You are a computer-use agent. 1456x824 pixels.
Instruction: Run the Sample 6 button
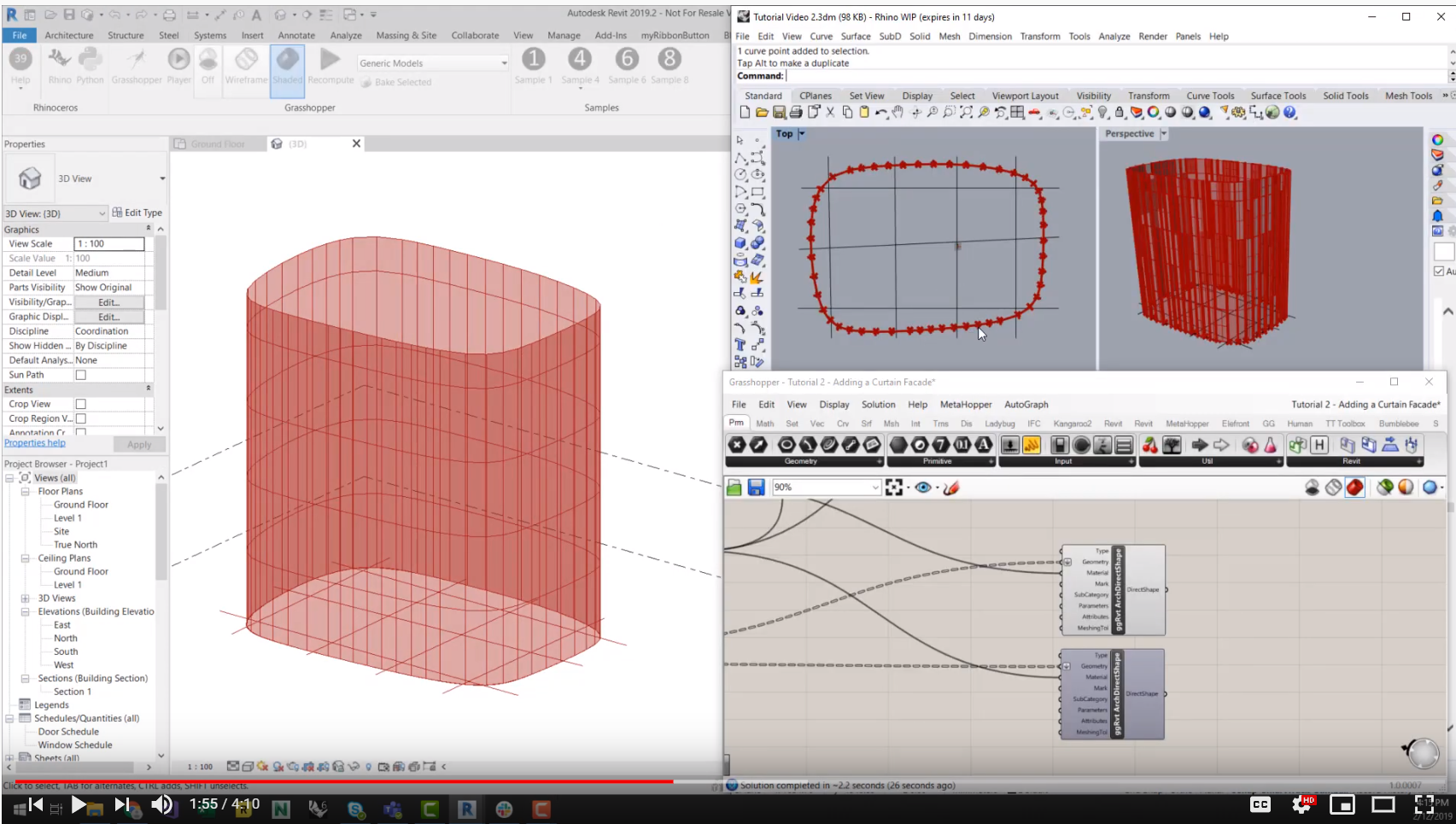coord(627,67)
